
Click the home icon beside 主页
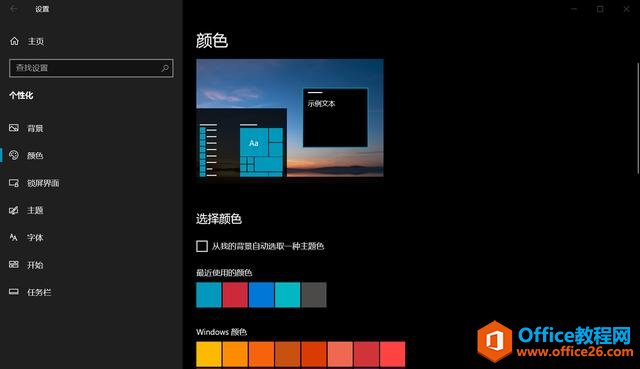click(14, 41)
